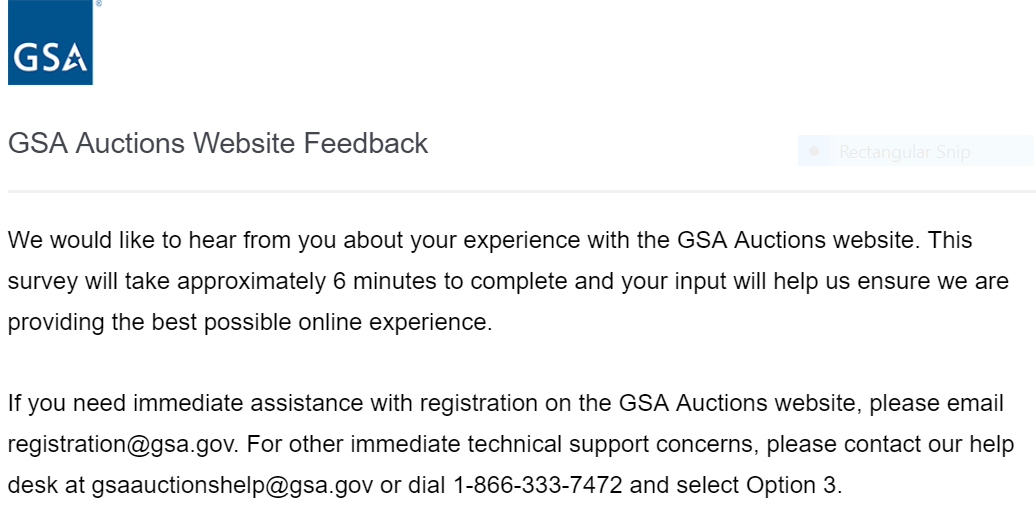
Task: Click the registered trademark symbol beside the logo
Action: click(97, 4)
